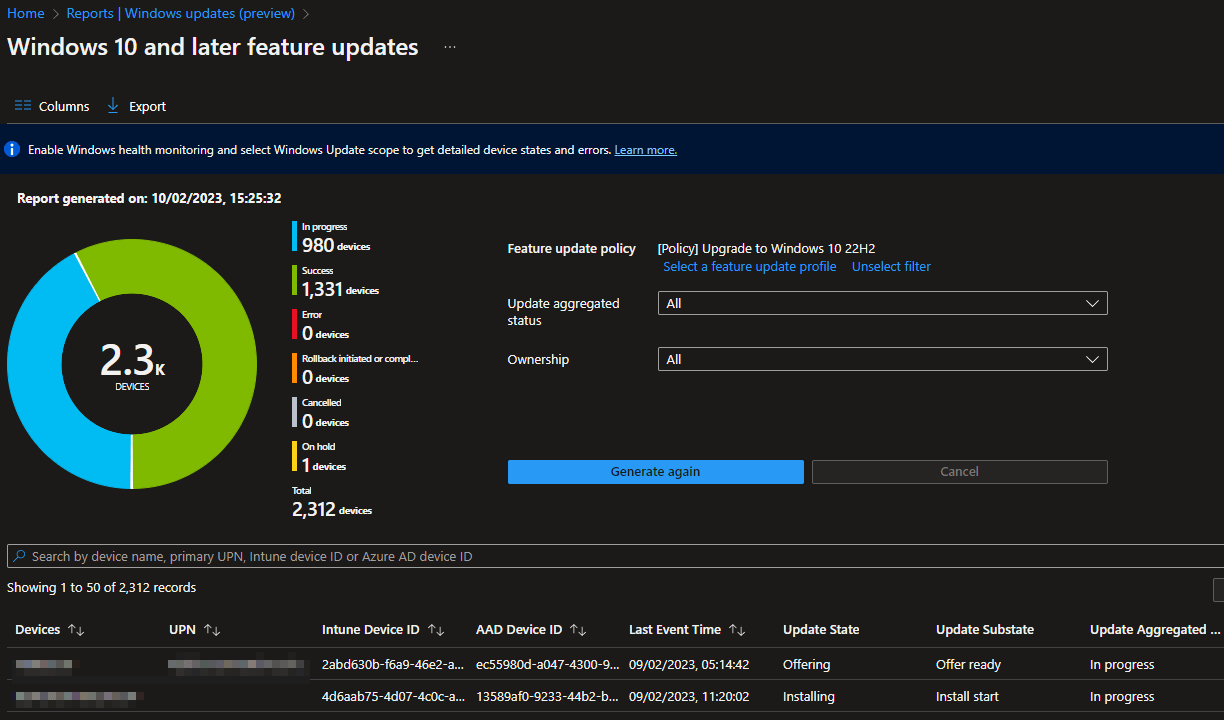
Task: Go to Home breadcrumb
Action: pyautogui.click(x=26, y=14)
